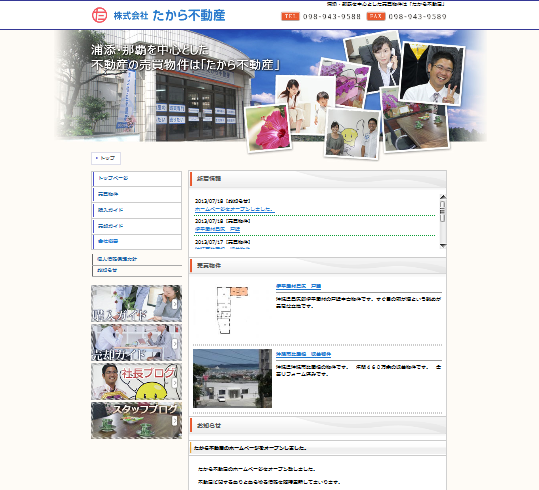Click the white house property photo
The height and width of the screenshot is (490, 539).
pyautogui.click(x=232, y=378)
